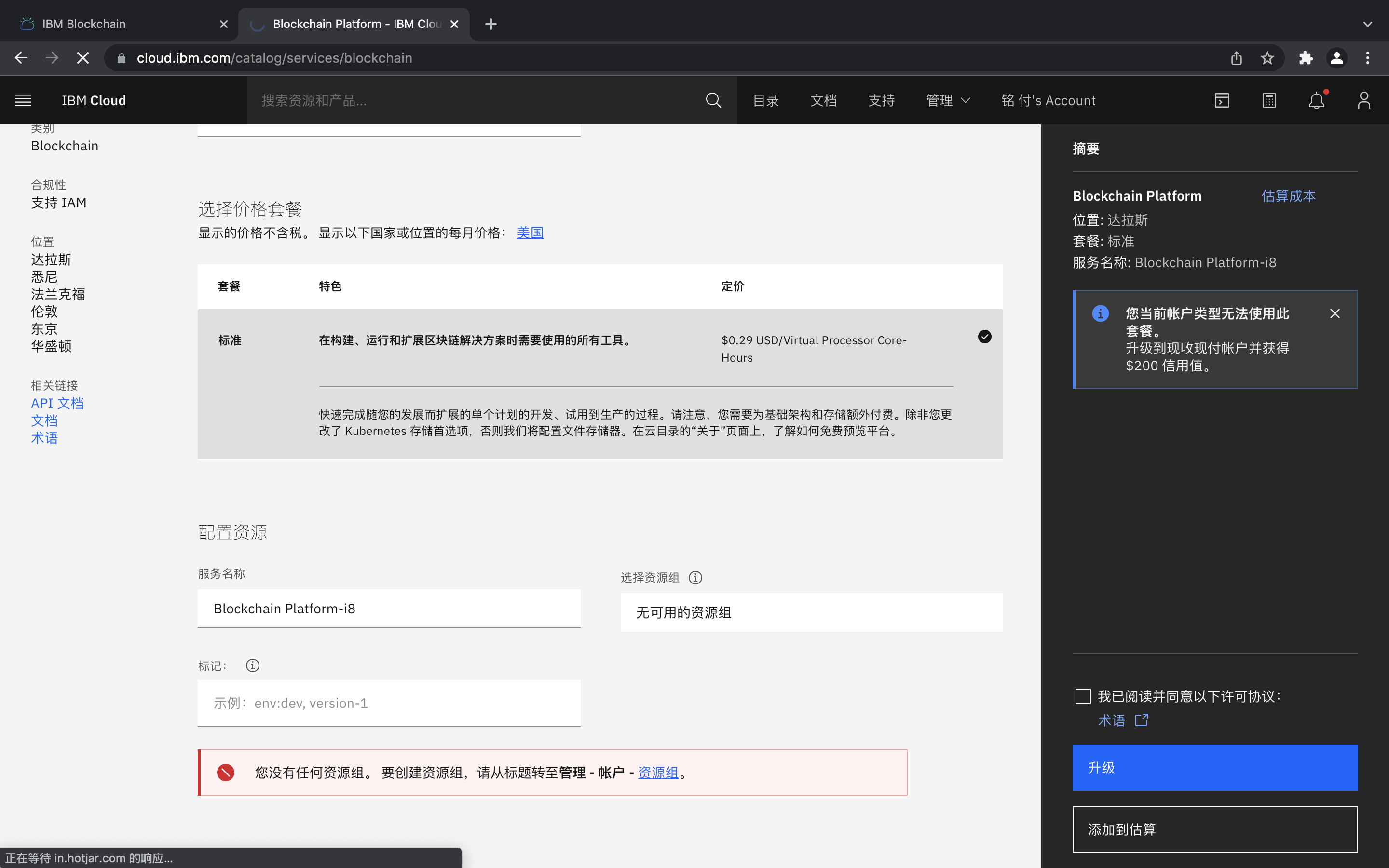Click the 特色 column header
The height and width of the screenshot is (868, 1389).
pos(330,286)
